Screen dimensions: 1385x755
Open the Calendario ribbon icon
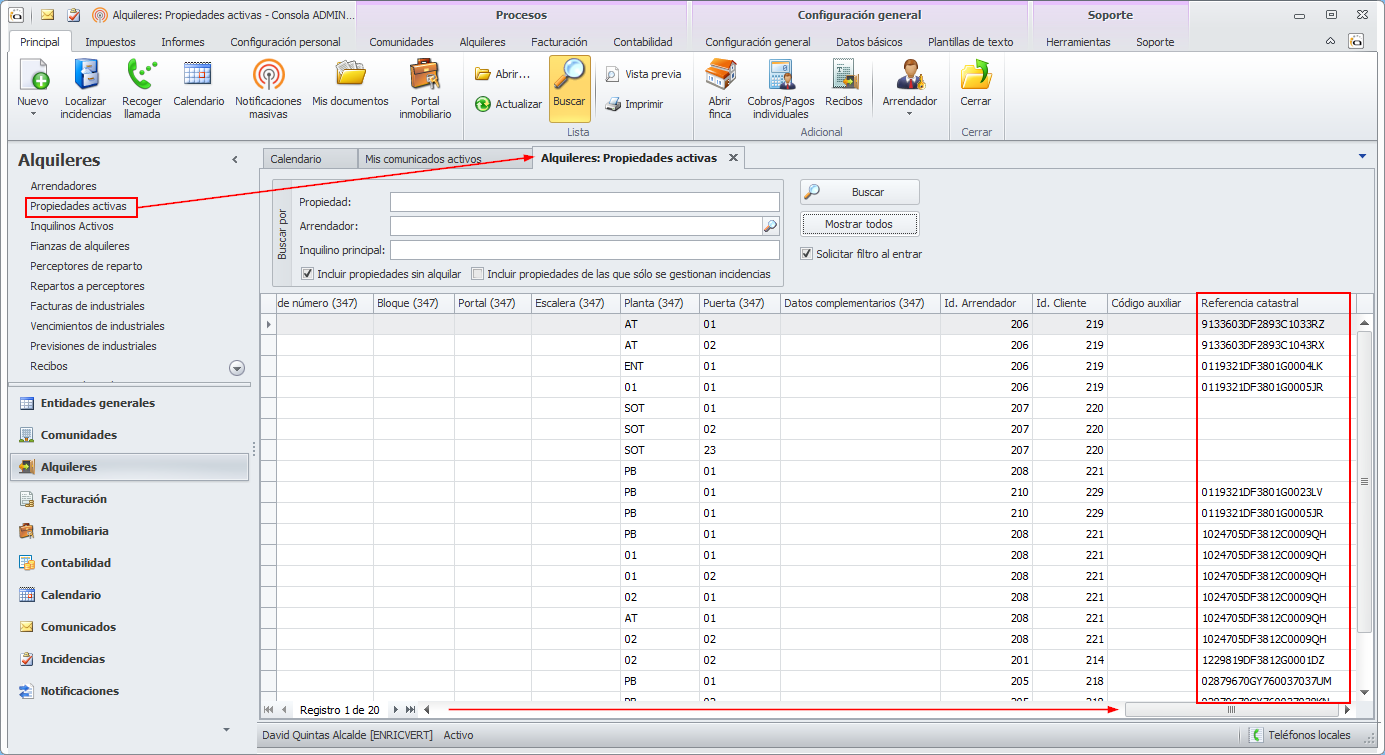[198, 76]
